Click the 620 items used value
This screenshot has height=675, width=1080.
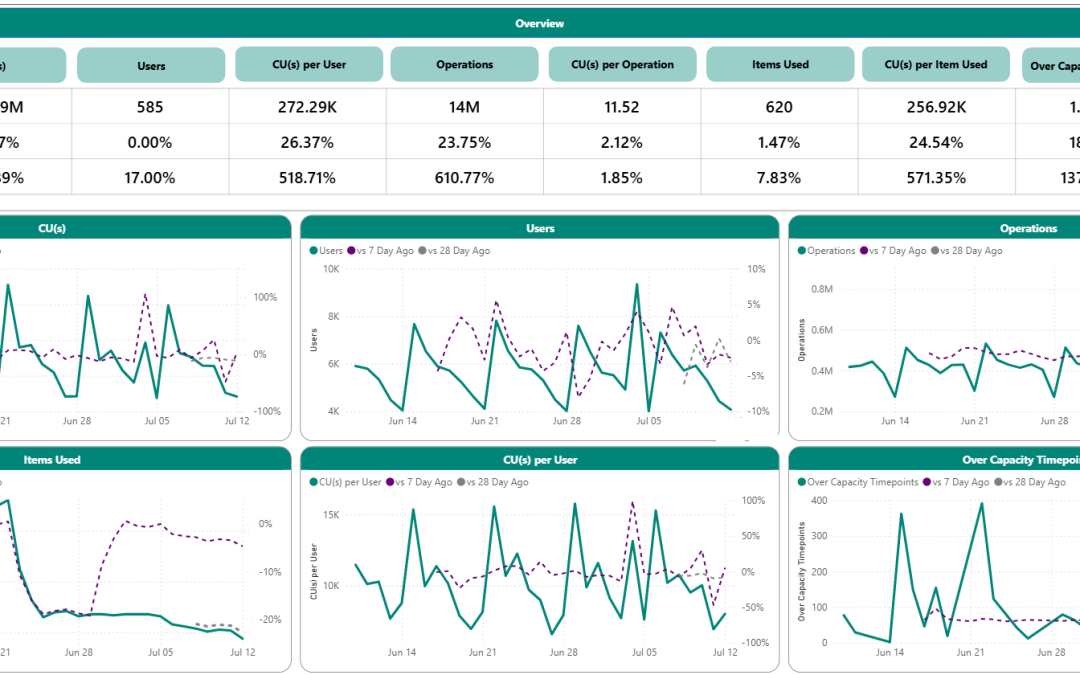pyautogui.click(x=779, y=107)
